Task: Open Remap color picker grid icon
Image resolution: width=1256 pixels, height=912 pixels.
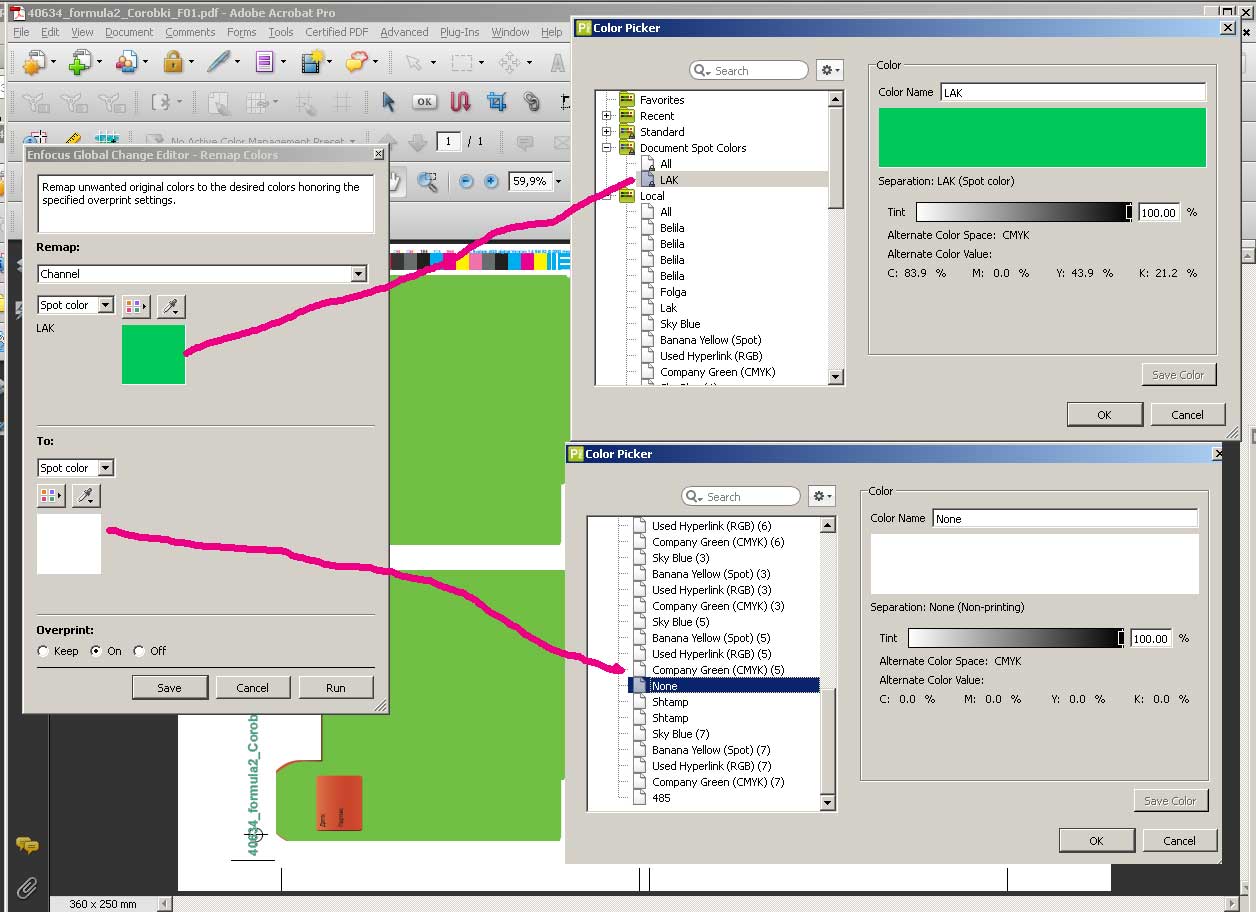Action: click(x=136, y=306)
